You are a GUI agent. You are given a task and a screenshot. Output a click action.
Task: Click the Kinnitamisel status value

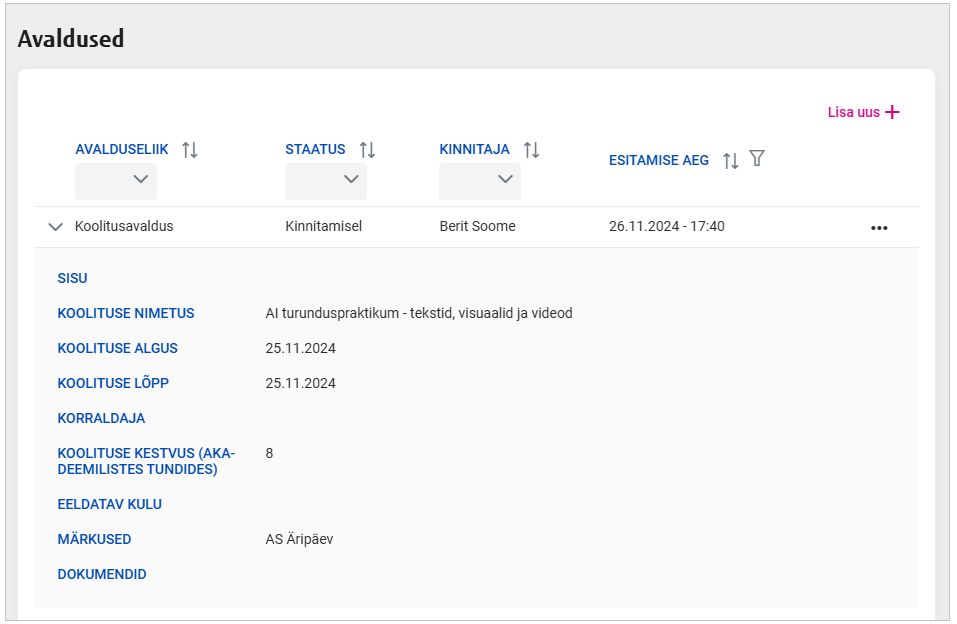point(323,227)
